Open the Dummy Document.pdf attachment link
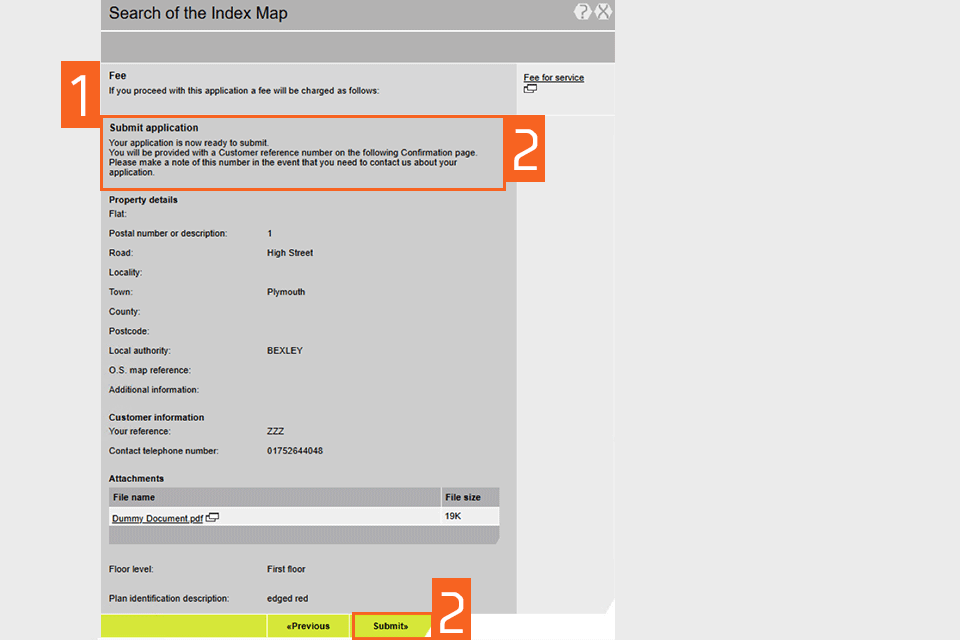The height and width of the screenshot is (640, 960). click(157, 518)
